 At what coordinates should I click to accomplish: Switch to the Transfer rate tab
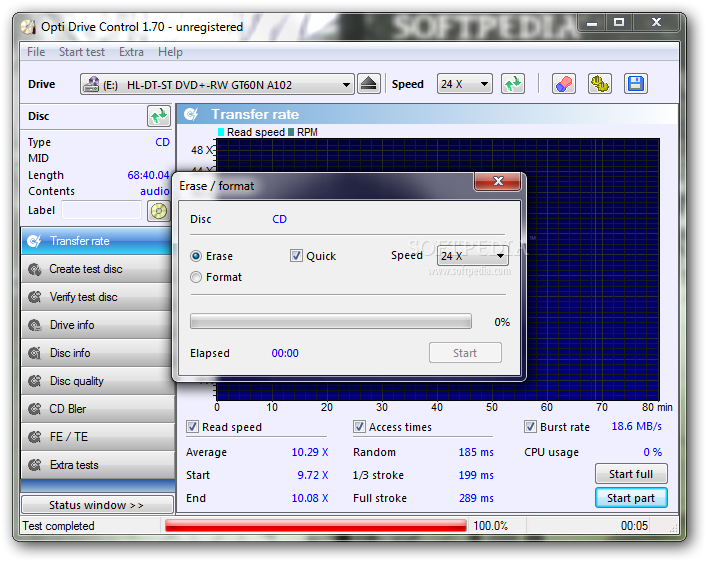[97, 241]
